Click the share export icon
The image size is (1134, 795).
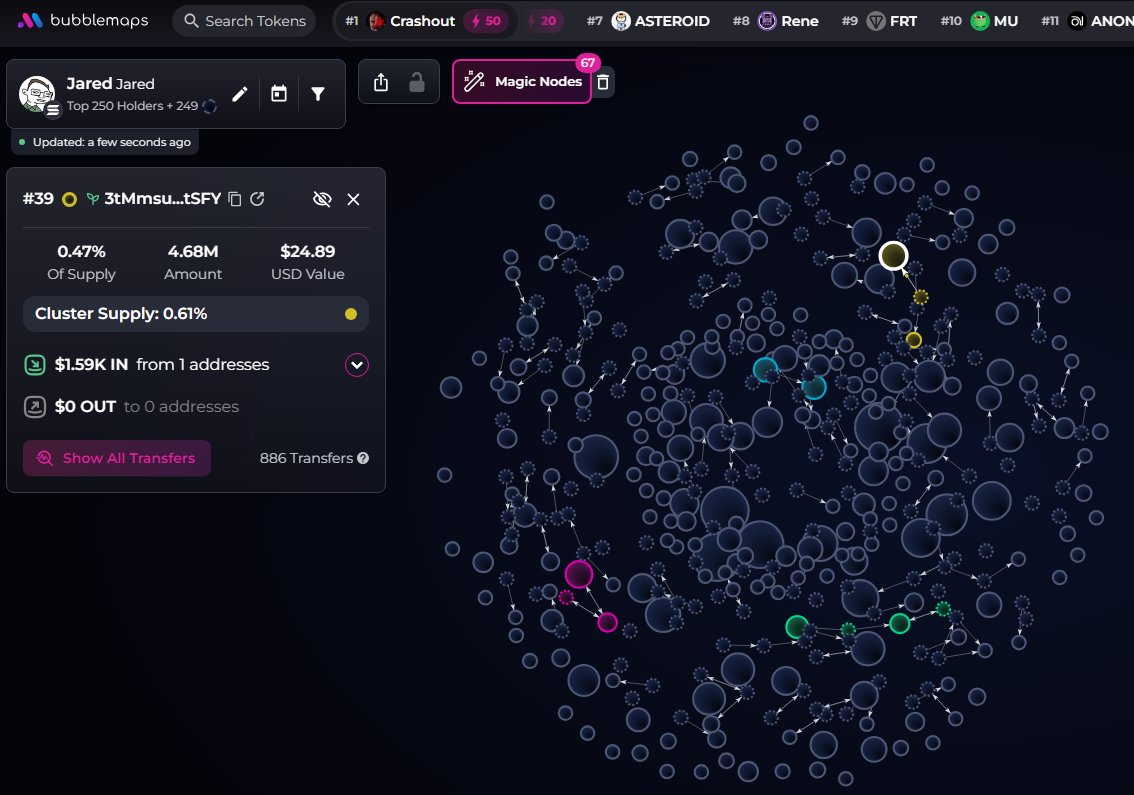tap(380, 83)
